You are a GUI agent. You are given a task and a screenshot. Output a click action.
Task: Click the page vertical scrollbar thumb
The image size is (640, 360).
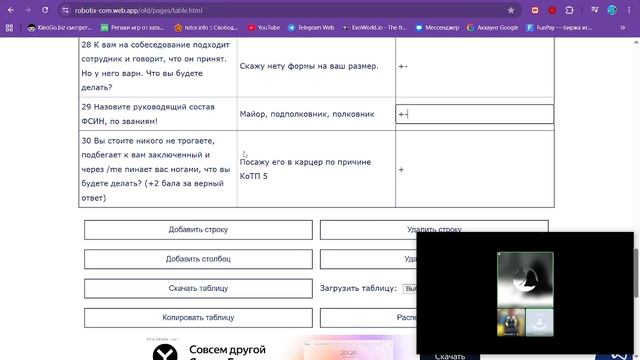[636, 273]
